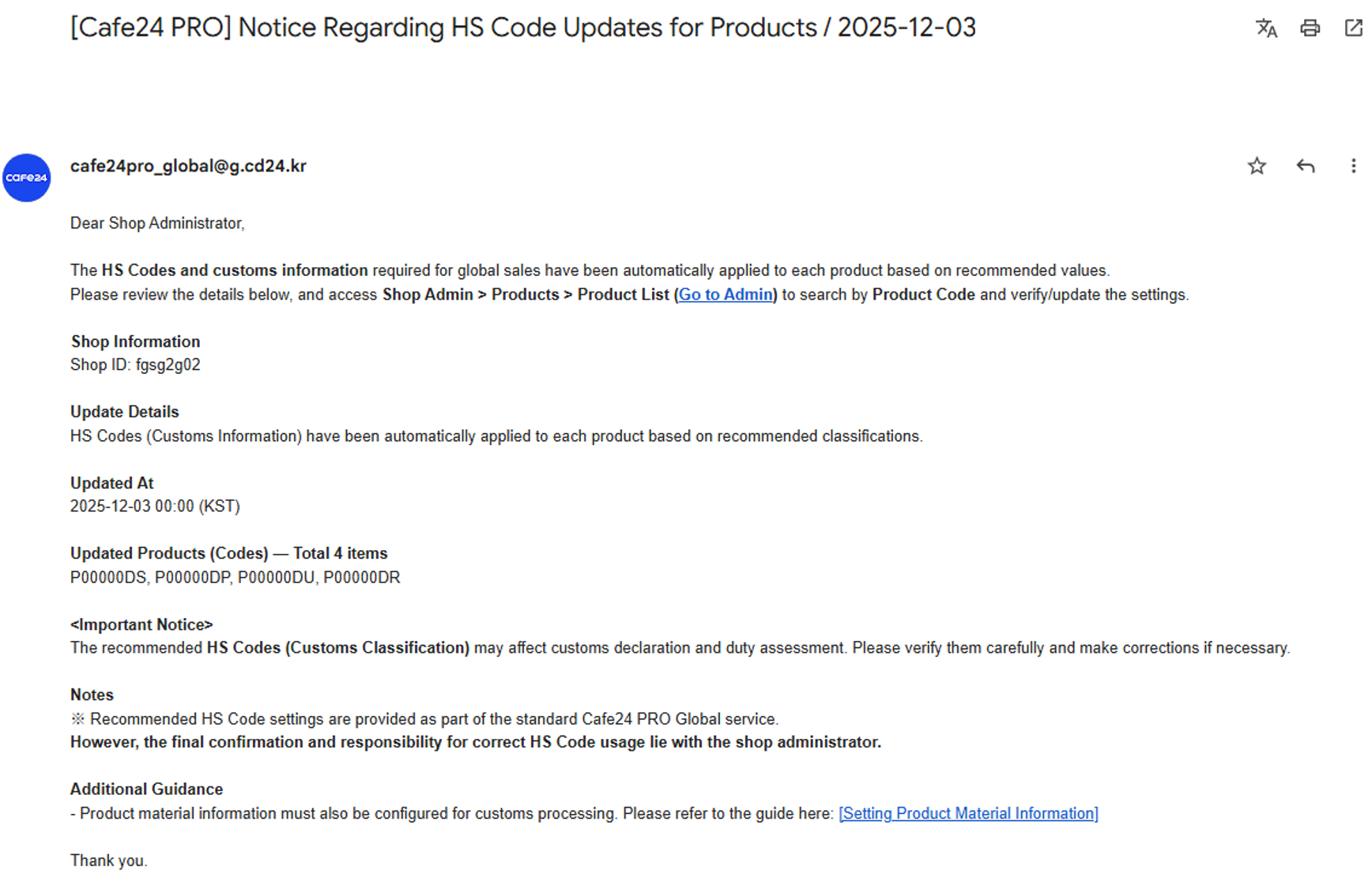Click product code P00000DR
This screenshot has height=889, width=1372.
pyautogui.click(x=362, y=578)
